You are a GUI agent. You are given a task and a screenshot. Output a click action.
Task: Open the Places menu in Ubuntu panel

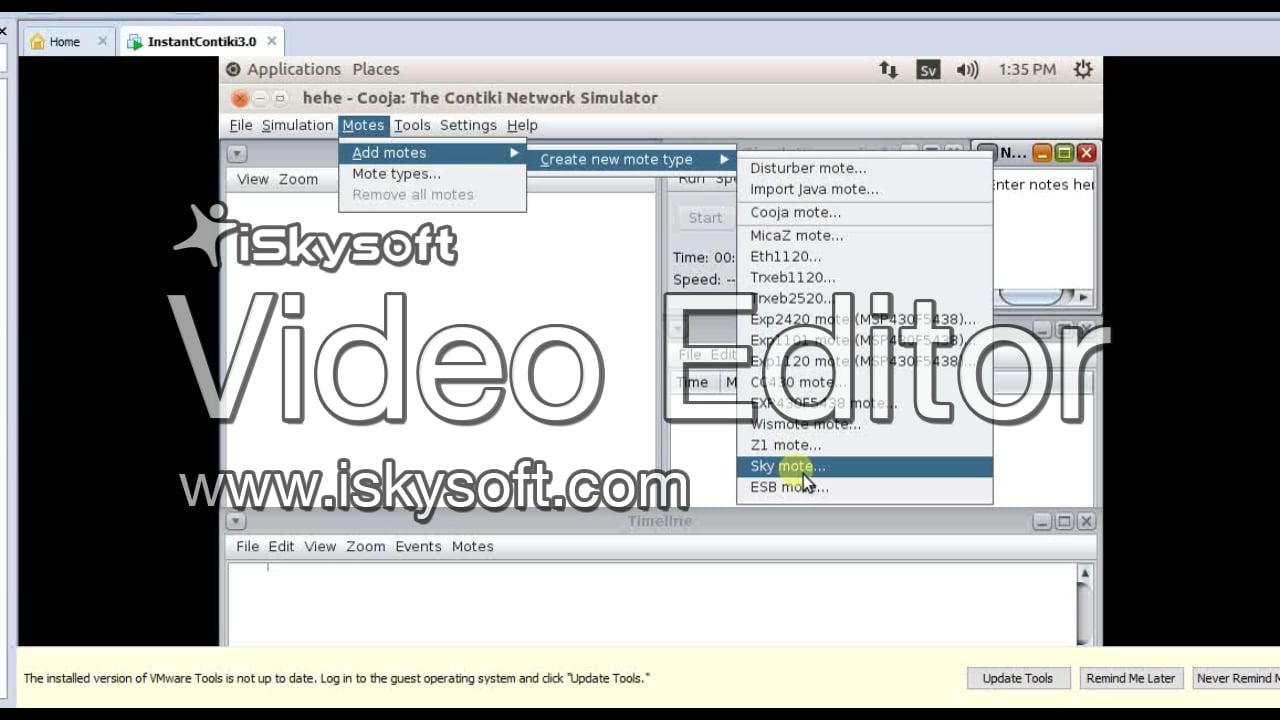coord(376,69)
